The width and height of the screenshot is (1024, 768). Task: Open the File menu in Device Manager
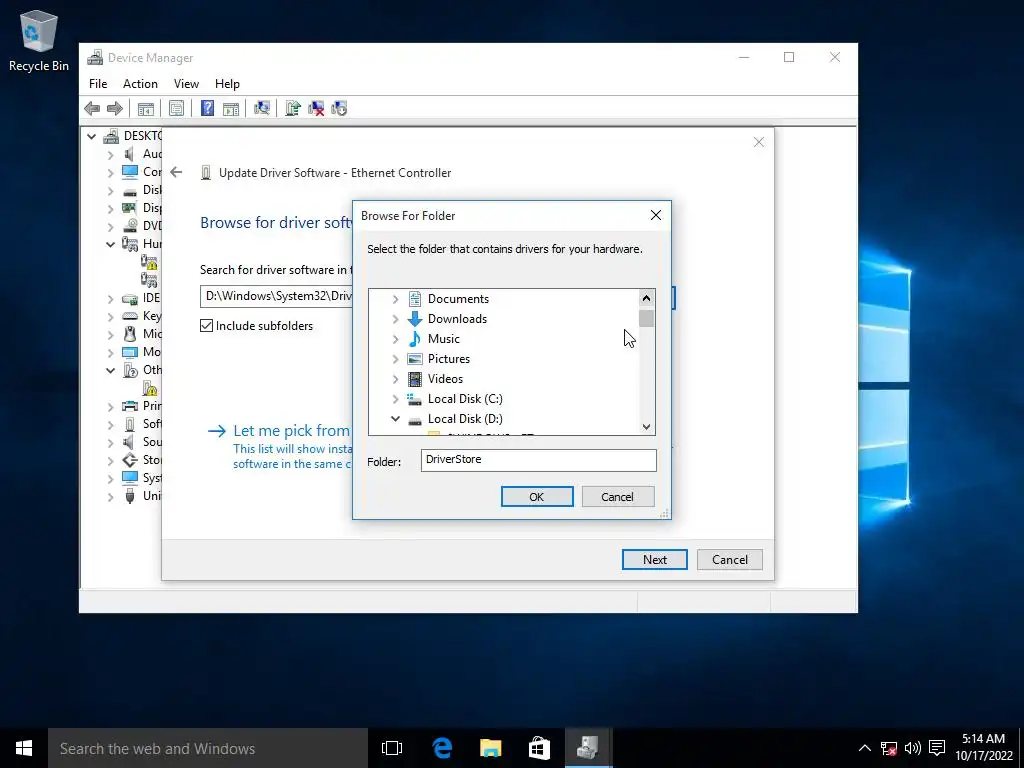click(x=98, y=84)
